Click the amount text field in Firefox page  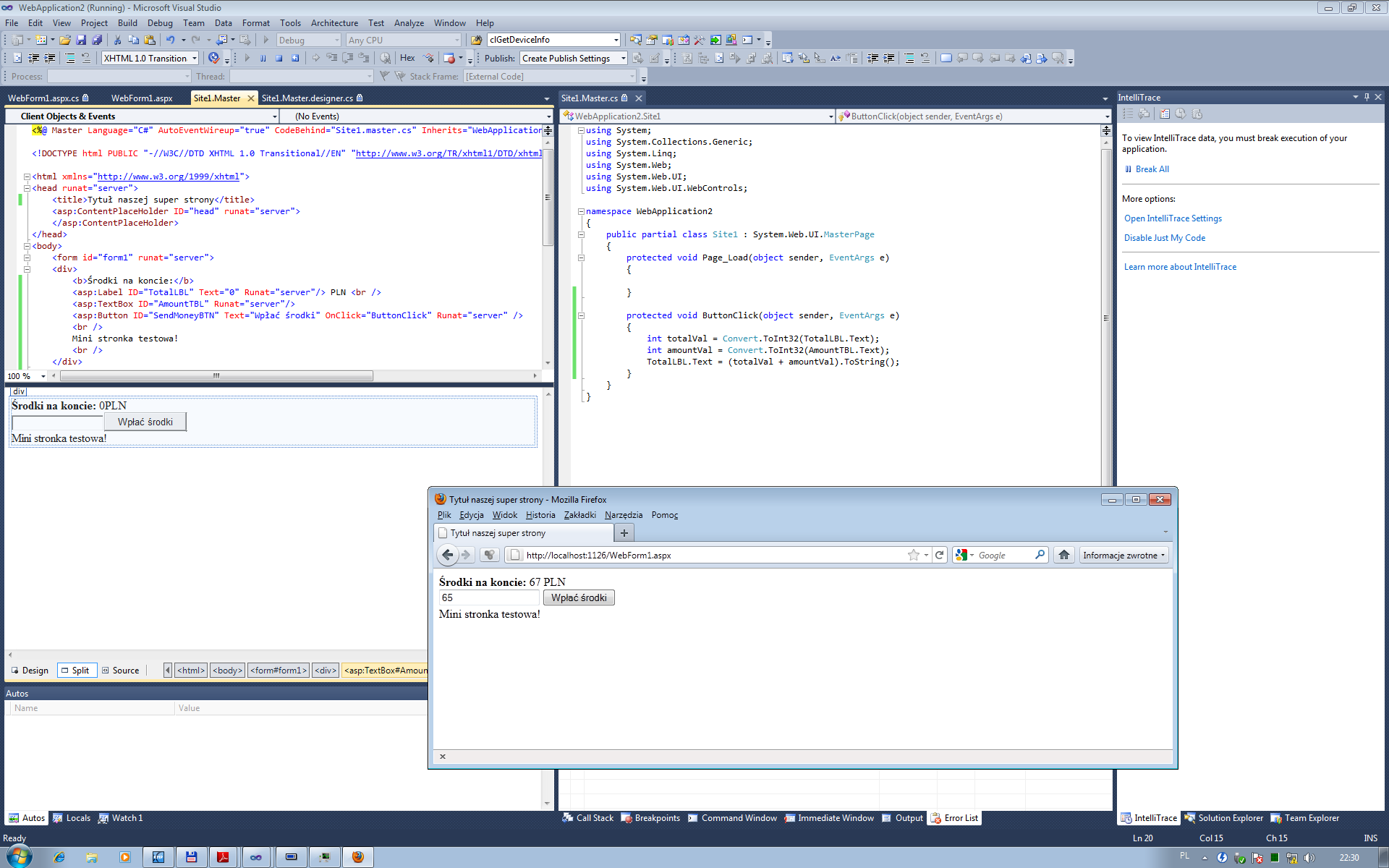click(x=489, y=597)
